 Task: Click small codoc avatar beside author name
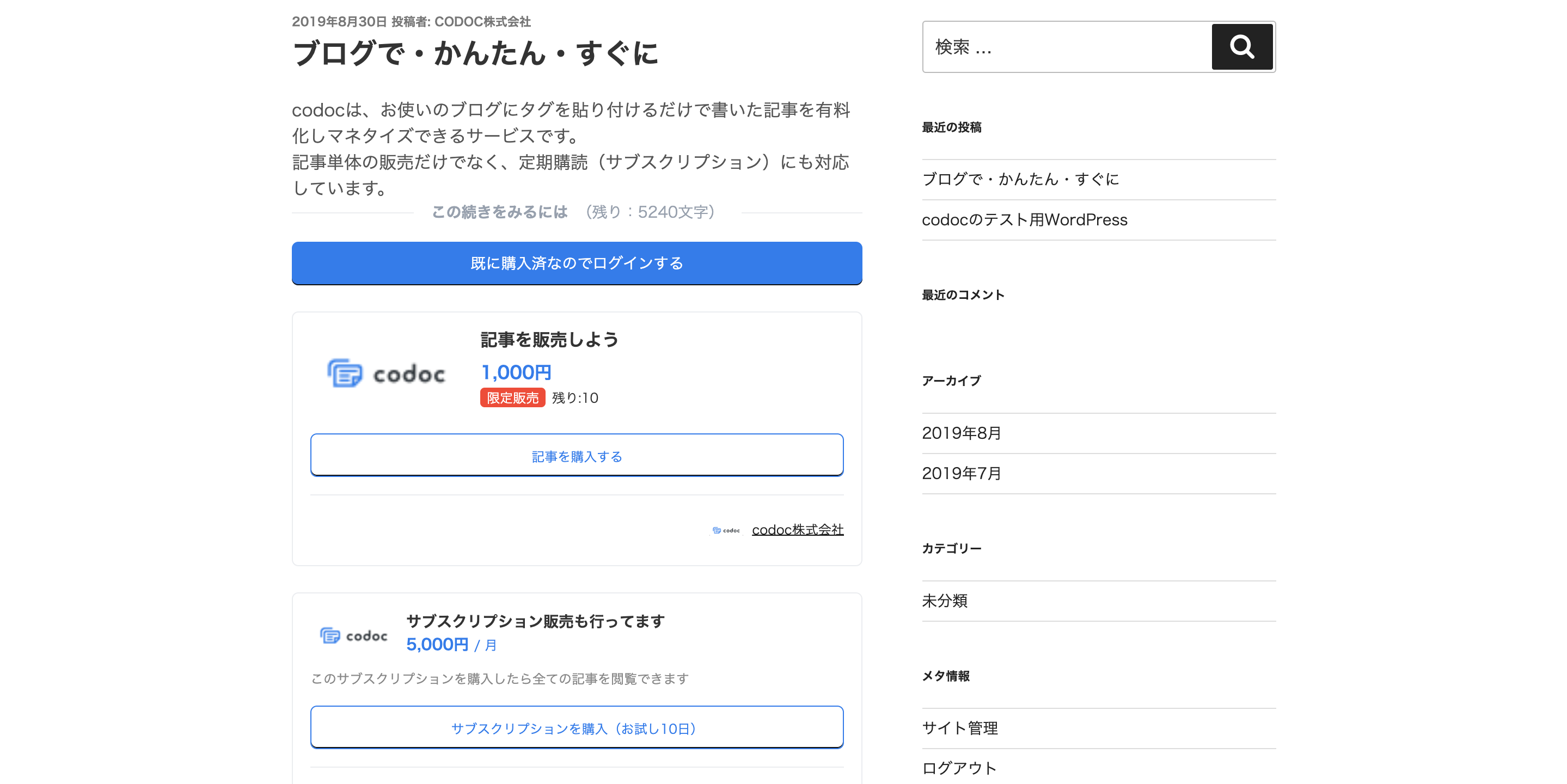[726, 530]
